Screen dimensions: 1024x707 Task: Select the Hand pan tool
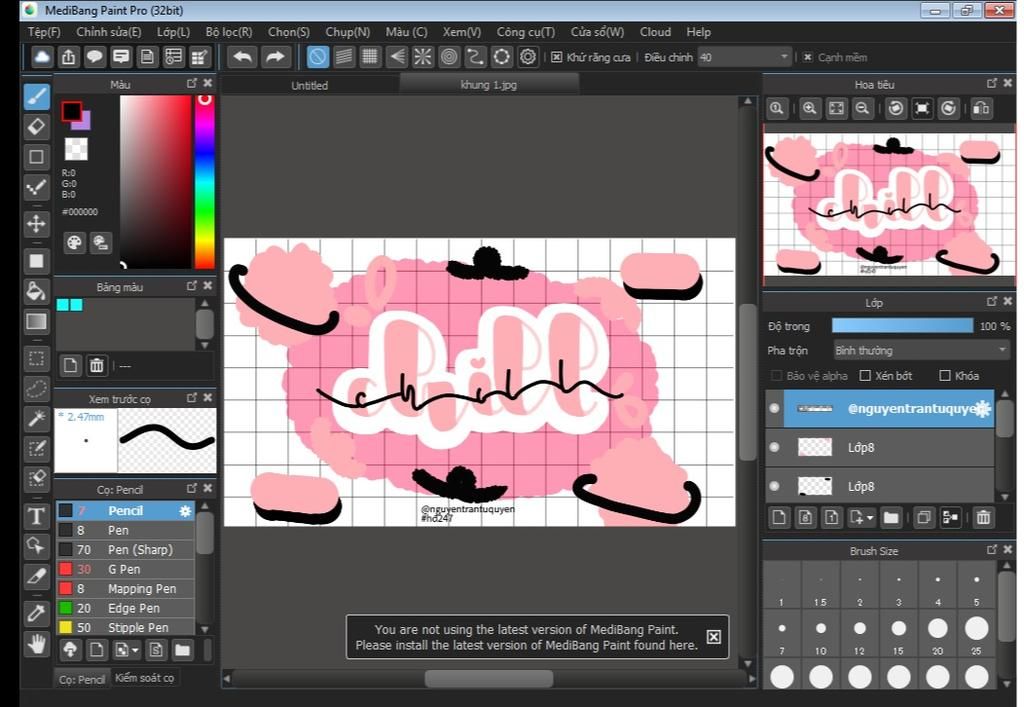tap(37, 644)
